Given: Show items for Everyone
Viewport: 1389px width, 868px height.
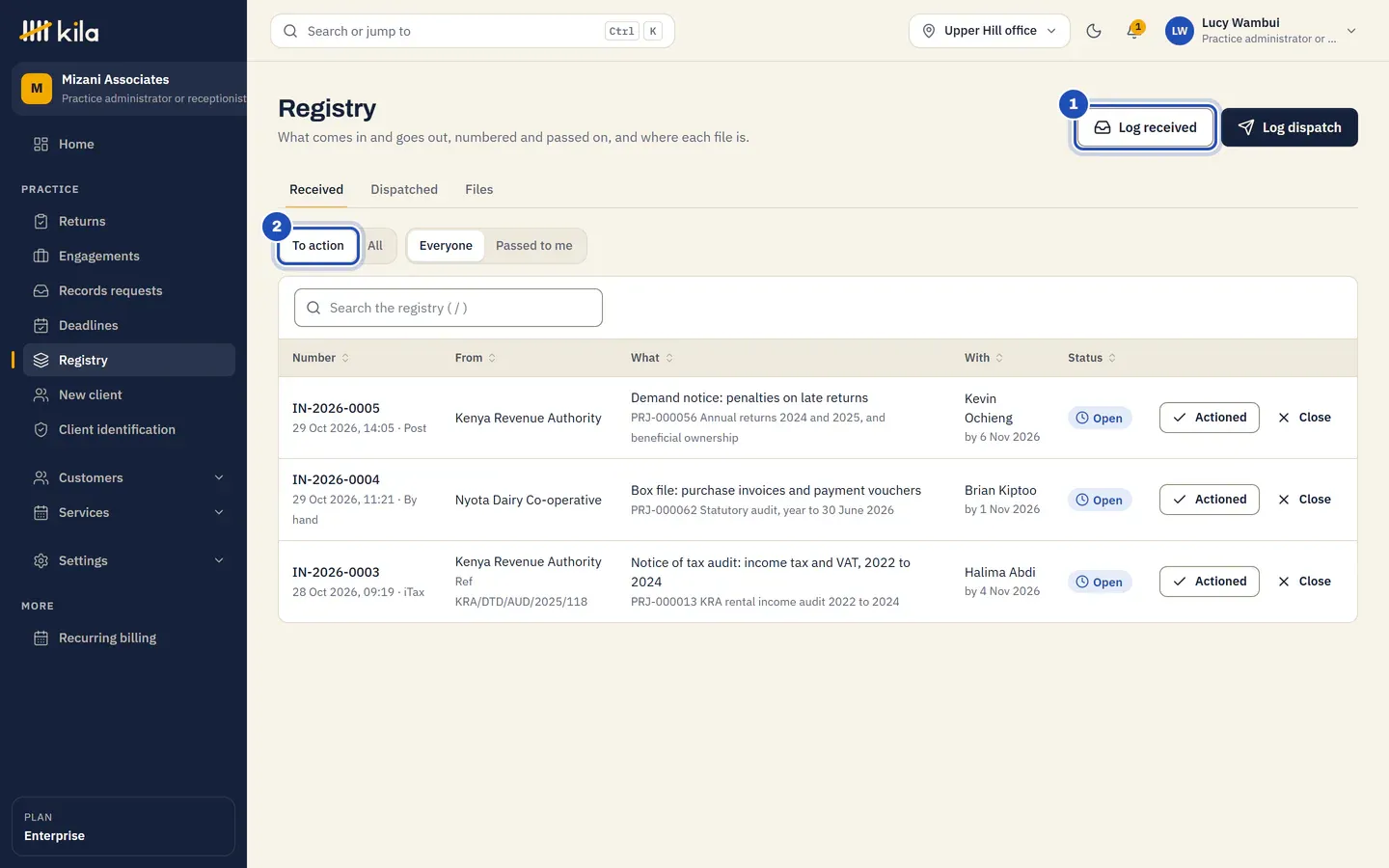Looking at the screenshot, I should 446,246.
